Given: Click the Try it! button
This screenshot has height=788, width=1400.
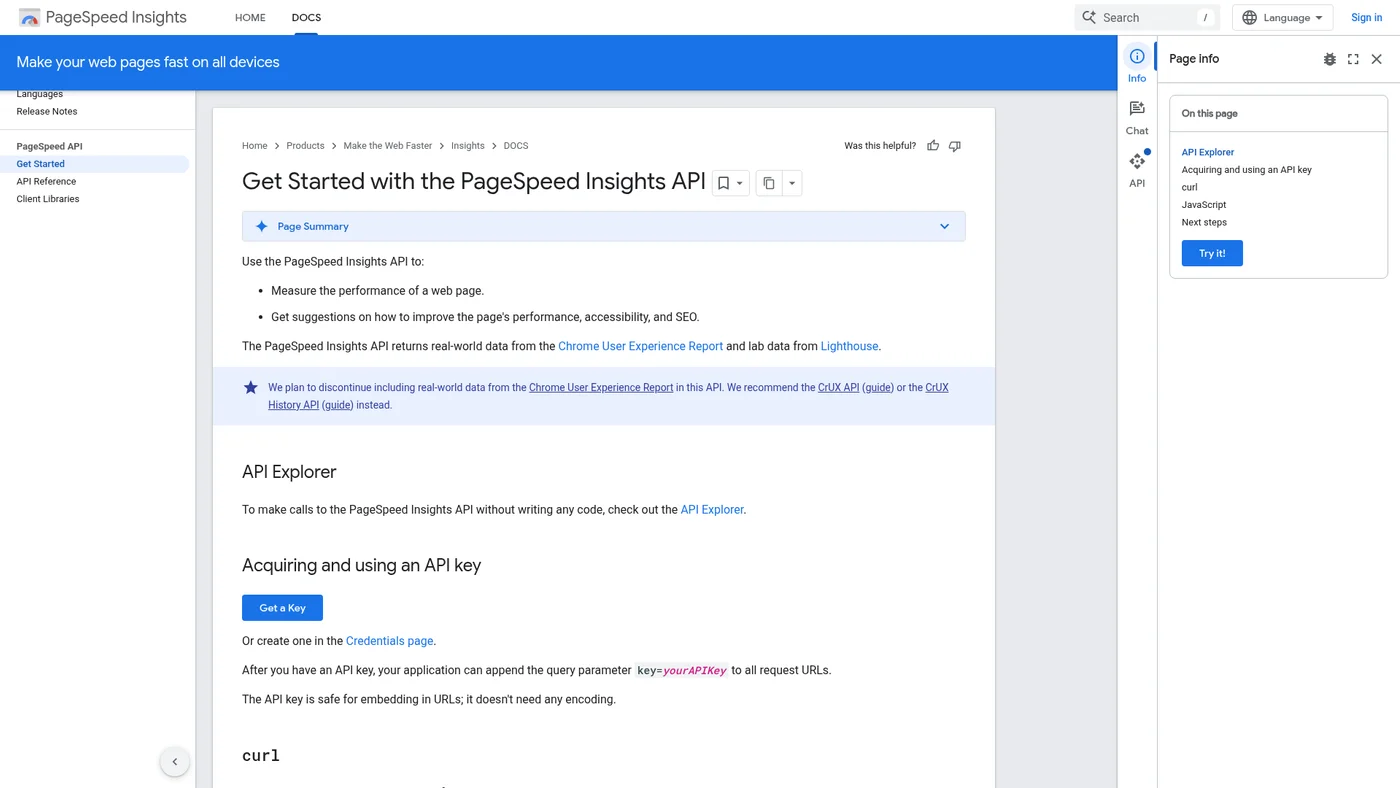Looking at the screenshot, I should (1212, 253).
